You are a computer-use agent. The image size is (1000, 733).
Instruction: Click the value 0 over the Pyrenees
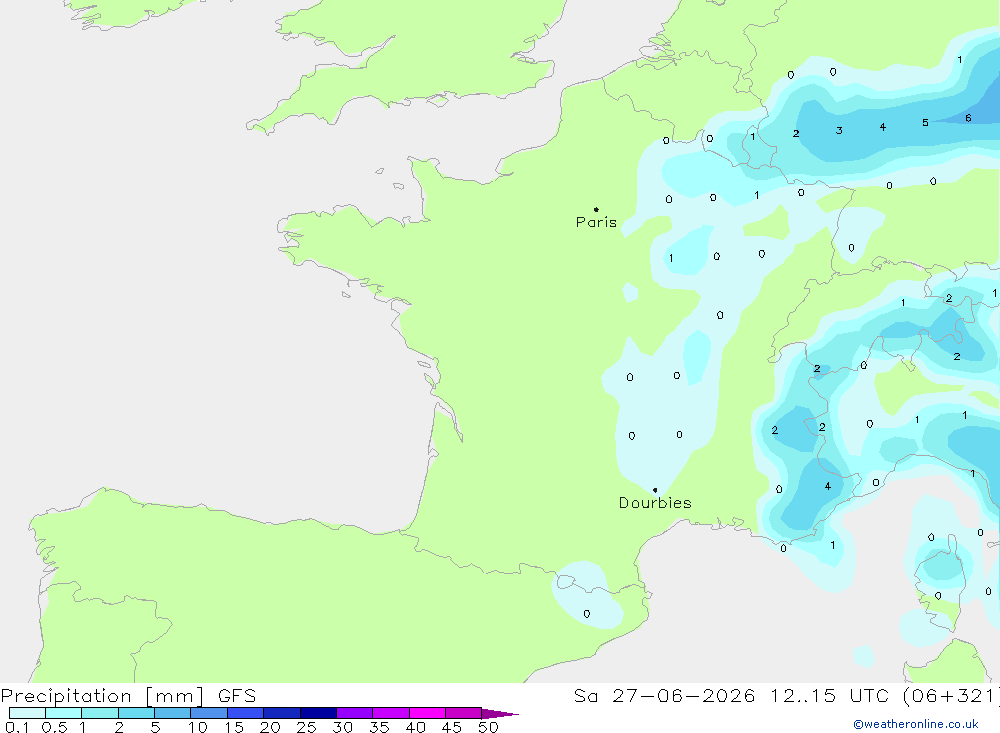pos(587,614)
